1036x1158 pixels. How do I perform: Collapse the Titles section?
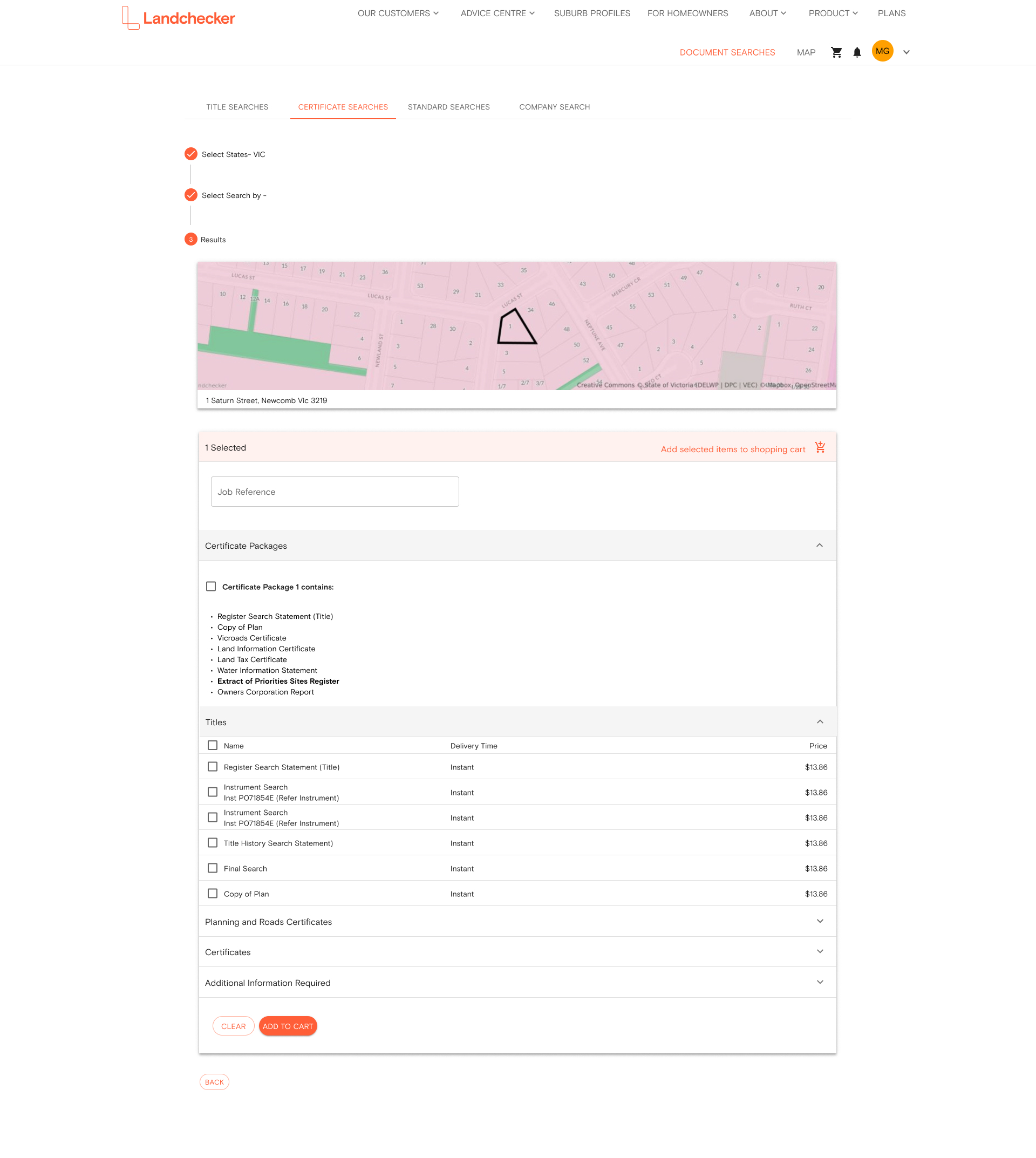[x=820, y=722]
